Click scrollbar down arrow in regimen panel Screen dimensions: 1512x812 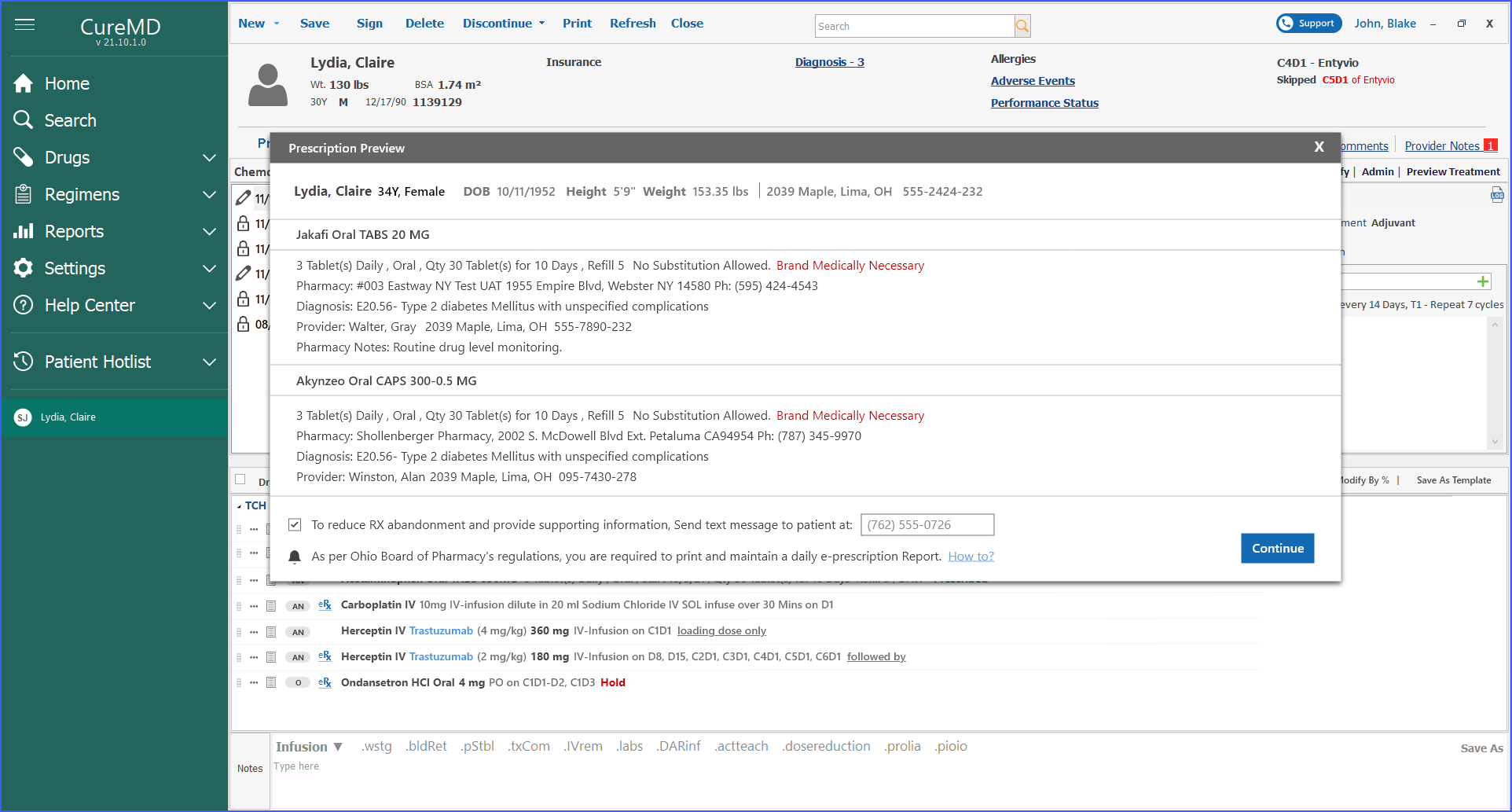point(1495,443)
